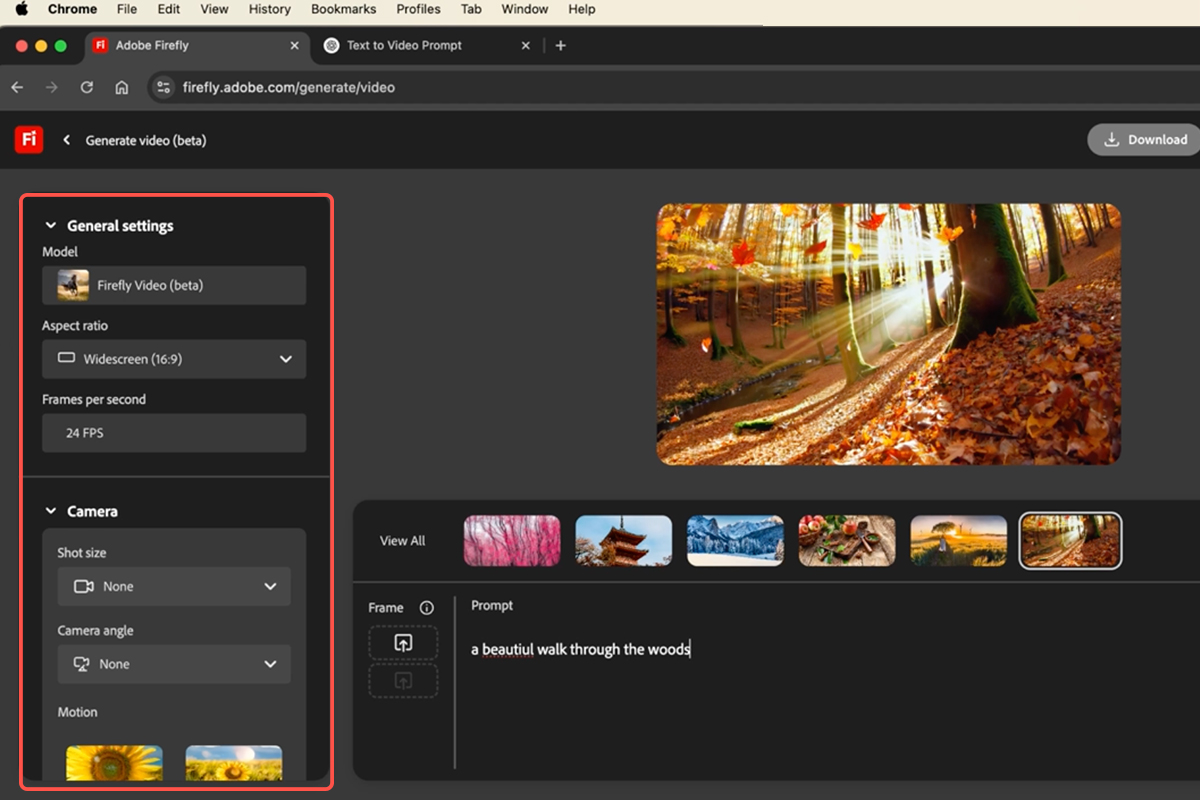This screenshot has height=800, width=1200.
Task: Select the red pagoda thumbnail
Action: pyautogui.click(x=623, y=541)
